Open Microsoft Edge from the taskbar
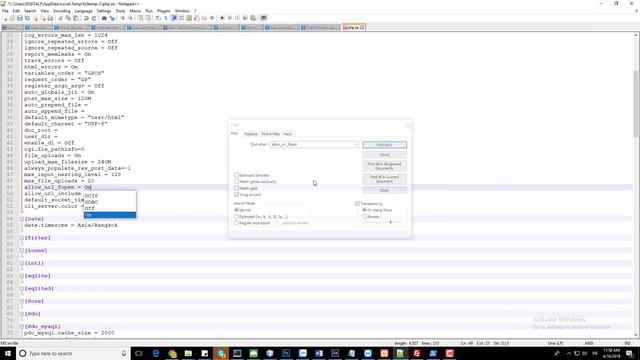This screenshot has width=640, height=360. pos(156,353)
